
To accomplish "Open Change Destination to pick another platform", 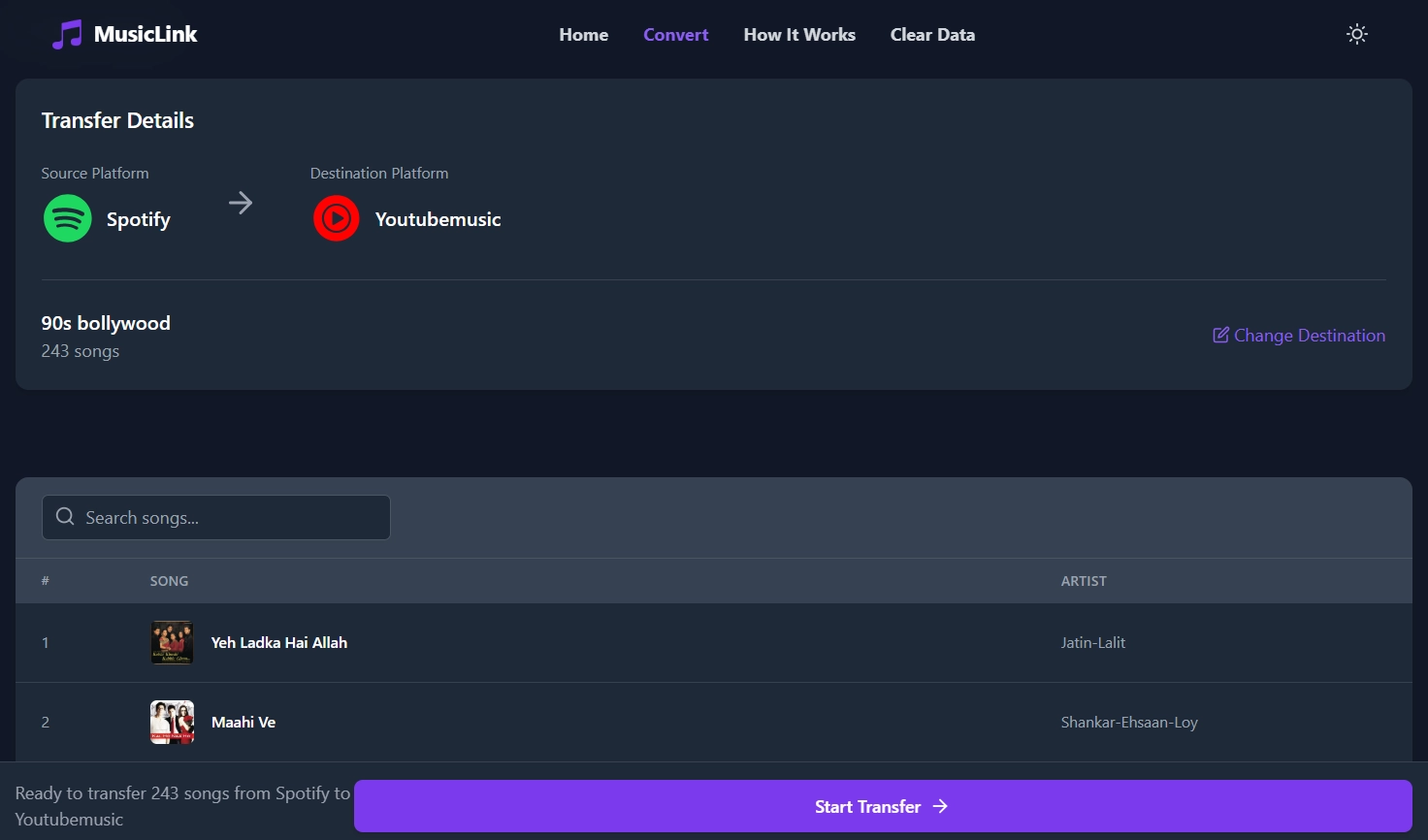I will tap(1310, 335).
